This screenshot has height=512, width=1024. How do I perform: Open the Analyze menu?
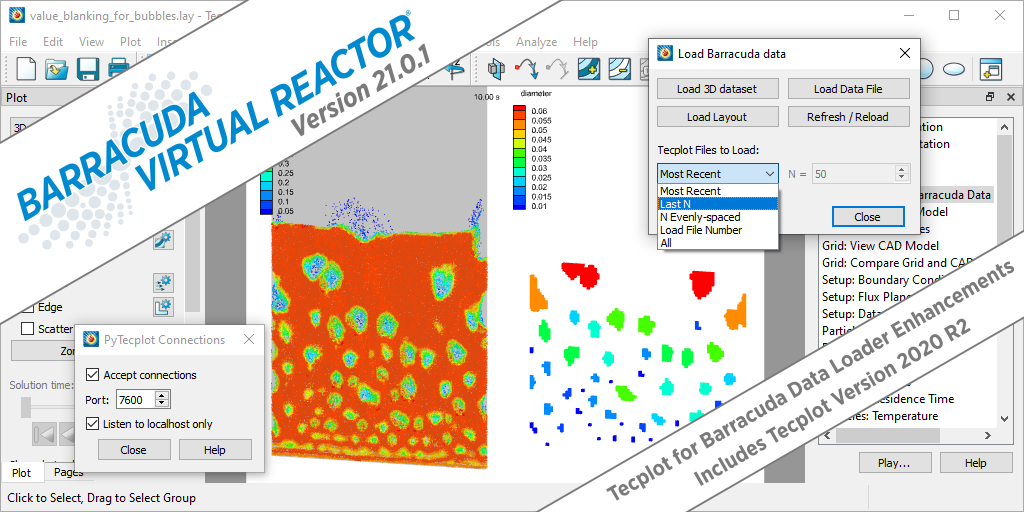pos(536,42)
